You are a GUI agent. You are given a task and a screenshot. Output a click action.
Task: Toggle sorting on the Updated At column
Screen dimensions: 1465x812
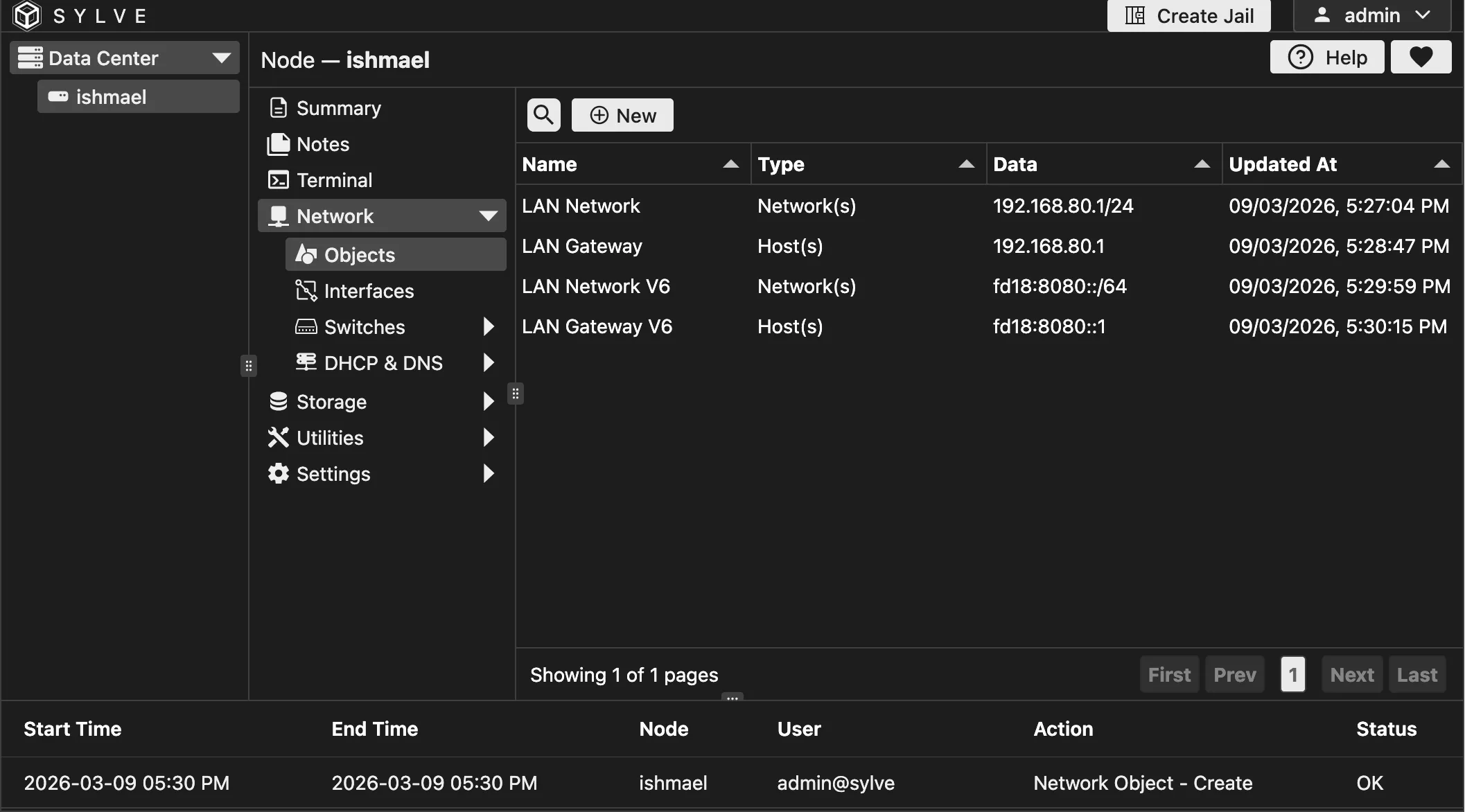[x=1441, y=164]
